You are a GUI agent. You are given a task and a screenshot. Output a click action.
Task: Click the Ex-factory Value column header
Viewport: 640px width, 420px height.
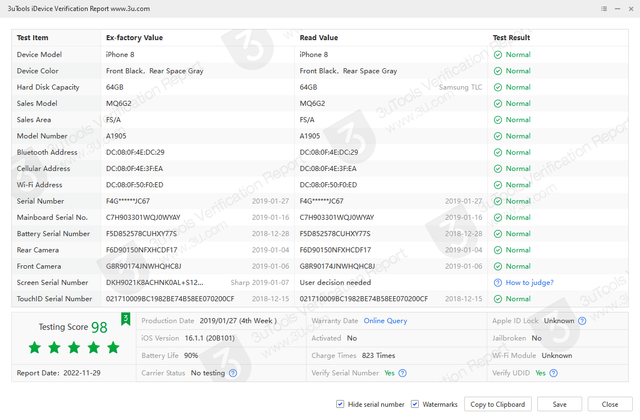134,38
